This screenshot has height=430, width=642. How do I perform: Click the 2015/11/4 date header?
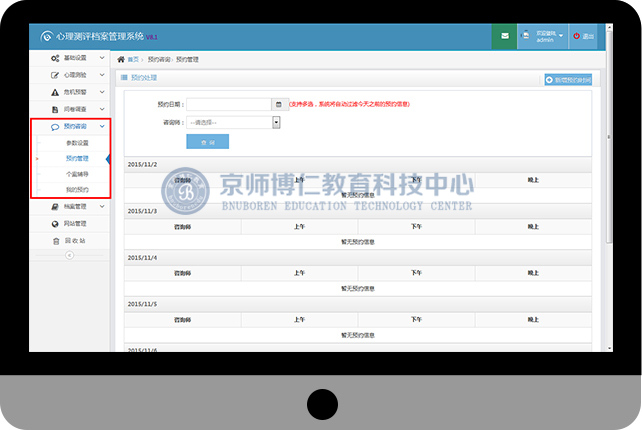tap(142, 258)
